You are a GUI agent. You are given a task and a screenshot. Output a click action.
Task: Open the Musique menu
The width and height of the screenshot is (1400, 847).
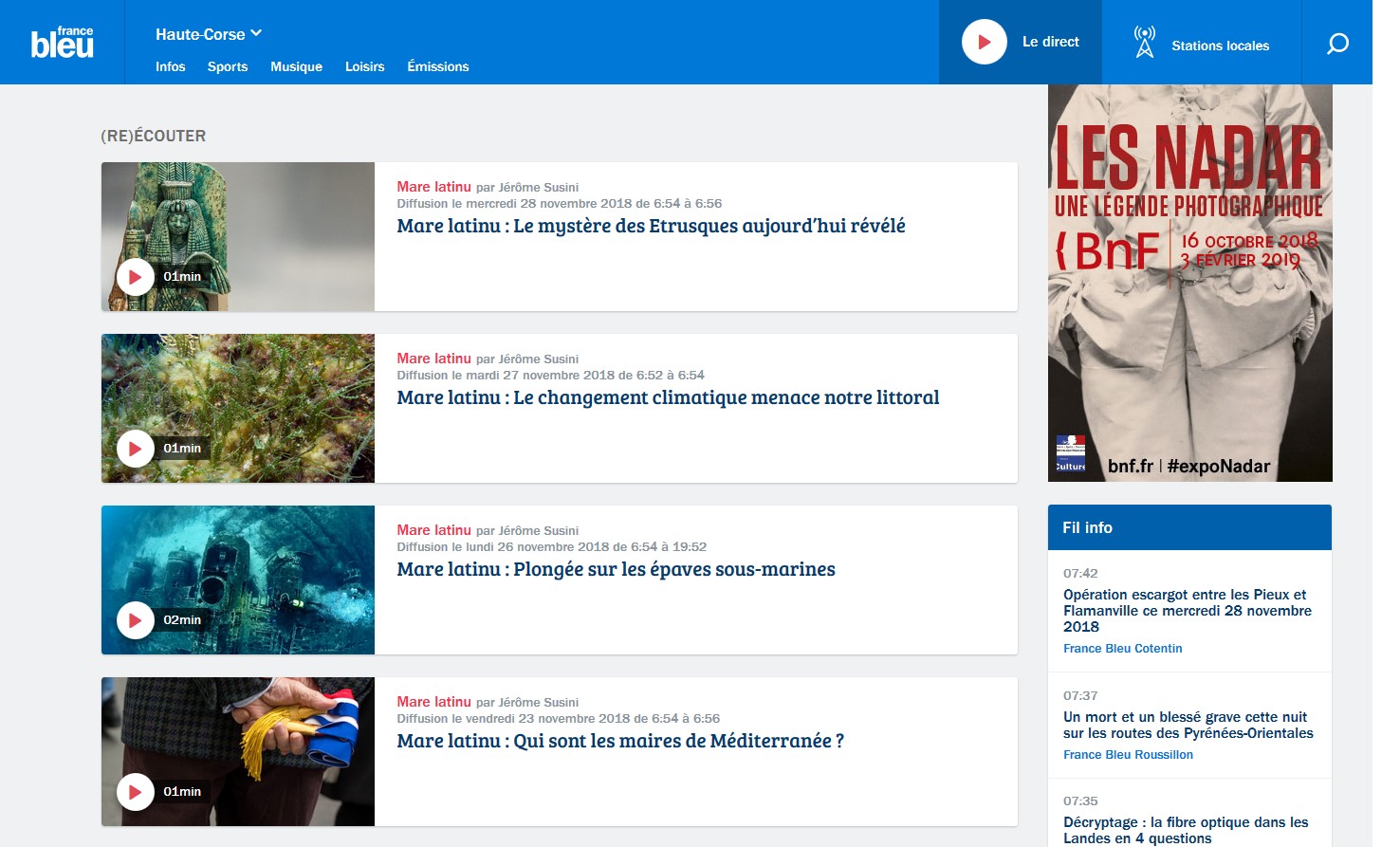click(296, 66)
